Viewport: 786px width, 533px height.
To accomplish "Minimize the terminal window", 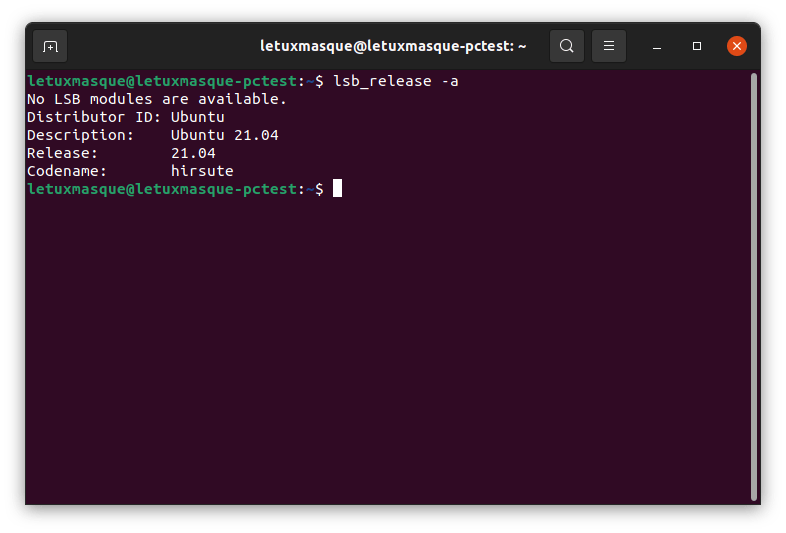I will click(658, 46).
